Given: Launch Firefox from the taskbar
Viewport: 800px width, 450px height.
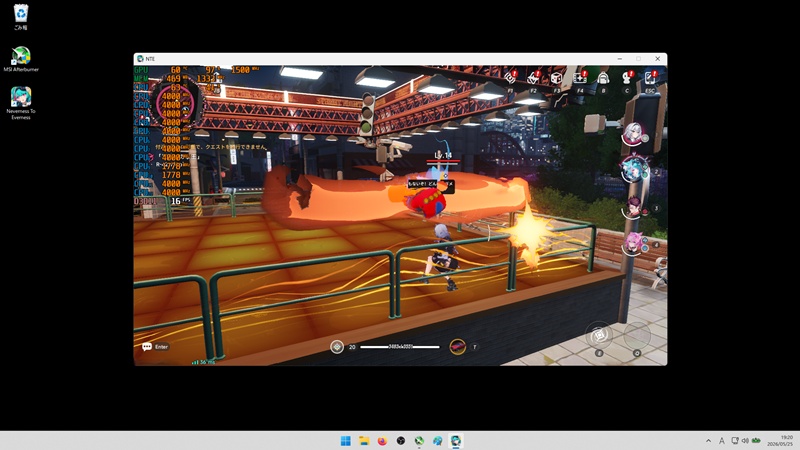Looking at the screenshot, I should [x=382, y=441].
